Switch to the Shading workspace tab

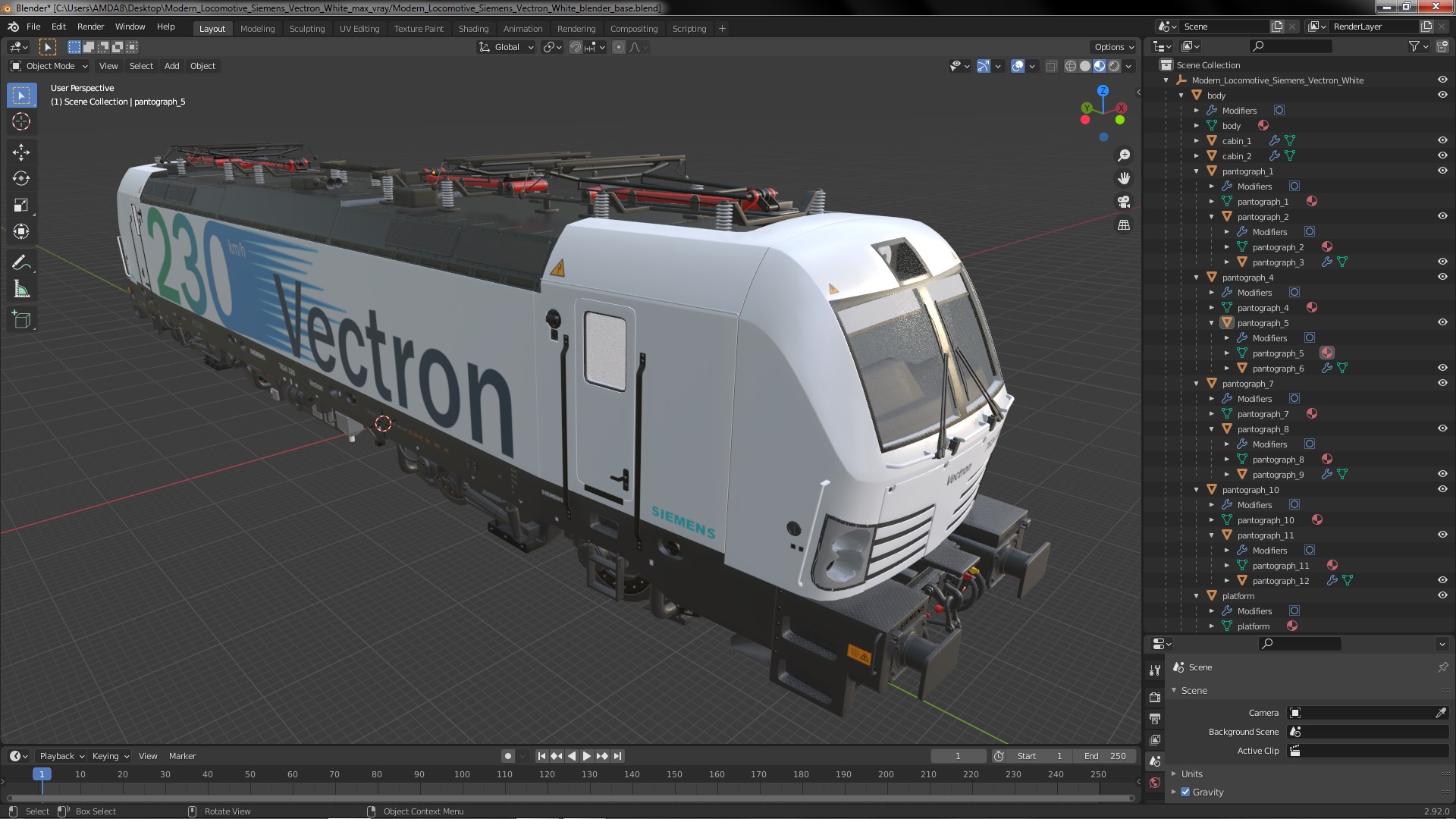point(473,29)
